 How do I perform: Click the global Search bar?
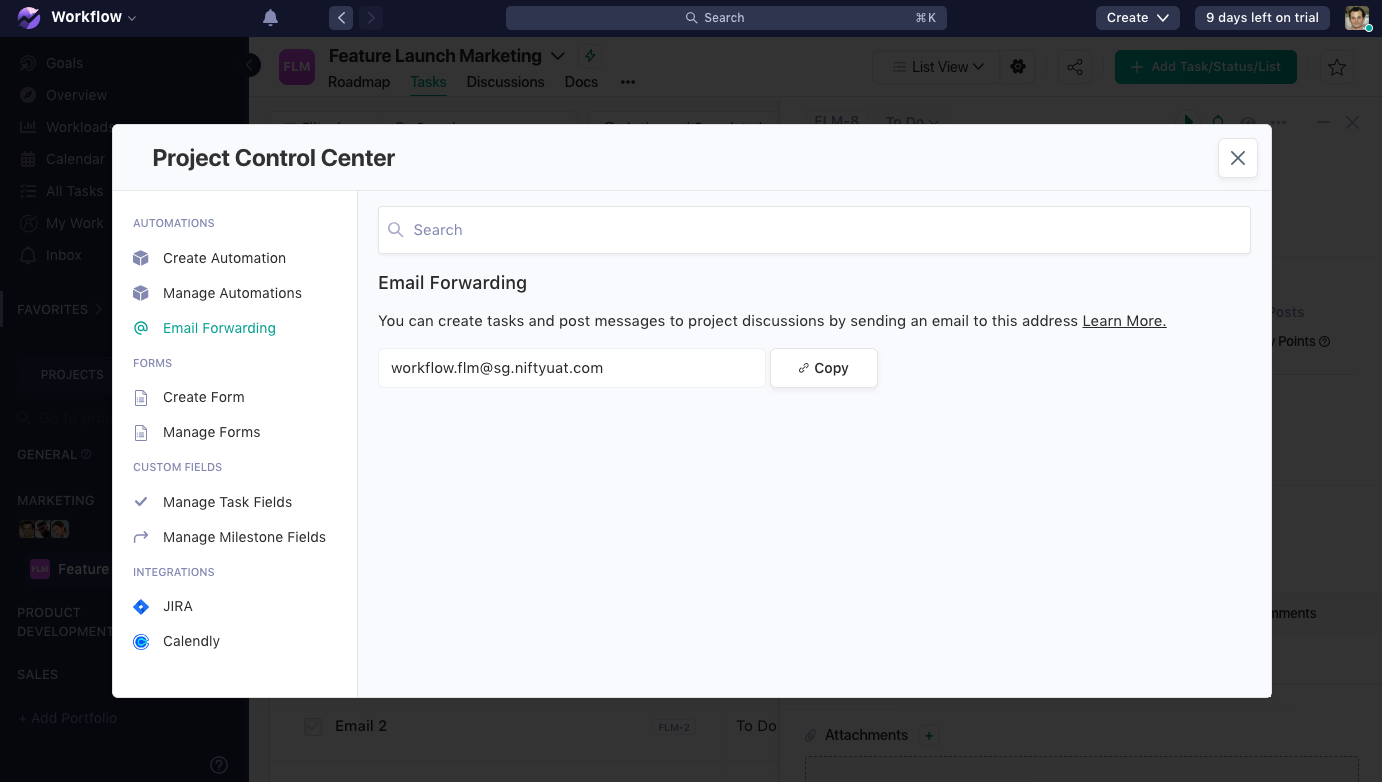[x=726, y=18]
